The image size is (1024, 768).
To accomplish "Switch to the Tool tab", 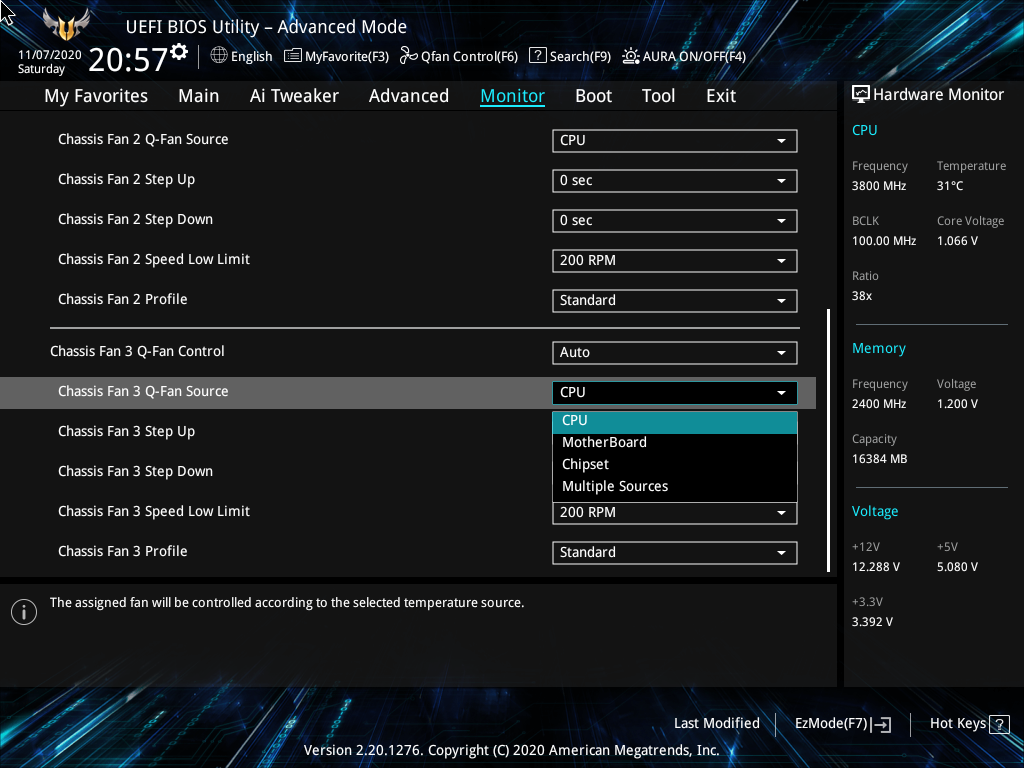I will pos(658,96).
